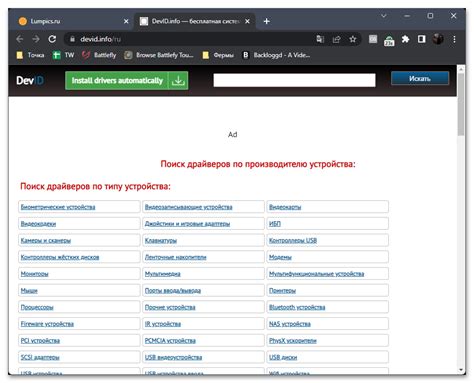Open a new browser tab

pos(267,21)
